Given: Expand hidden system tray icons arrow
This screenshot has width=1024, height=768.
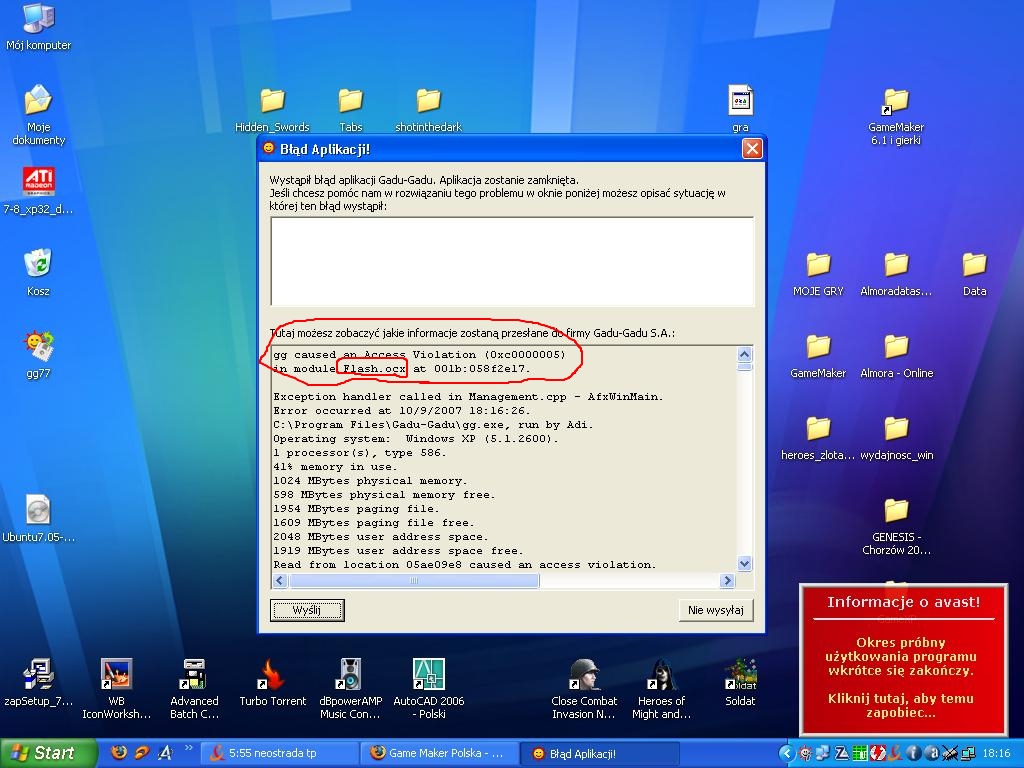Looking at the screenshot, I should coord(787,753).
